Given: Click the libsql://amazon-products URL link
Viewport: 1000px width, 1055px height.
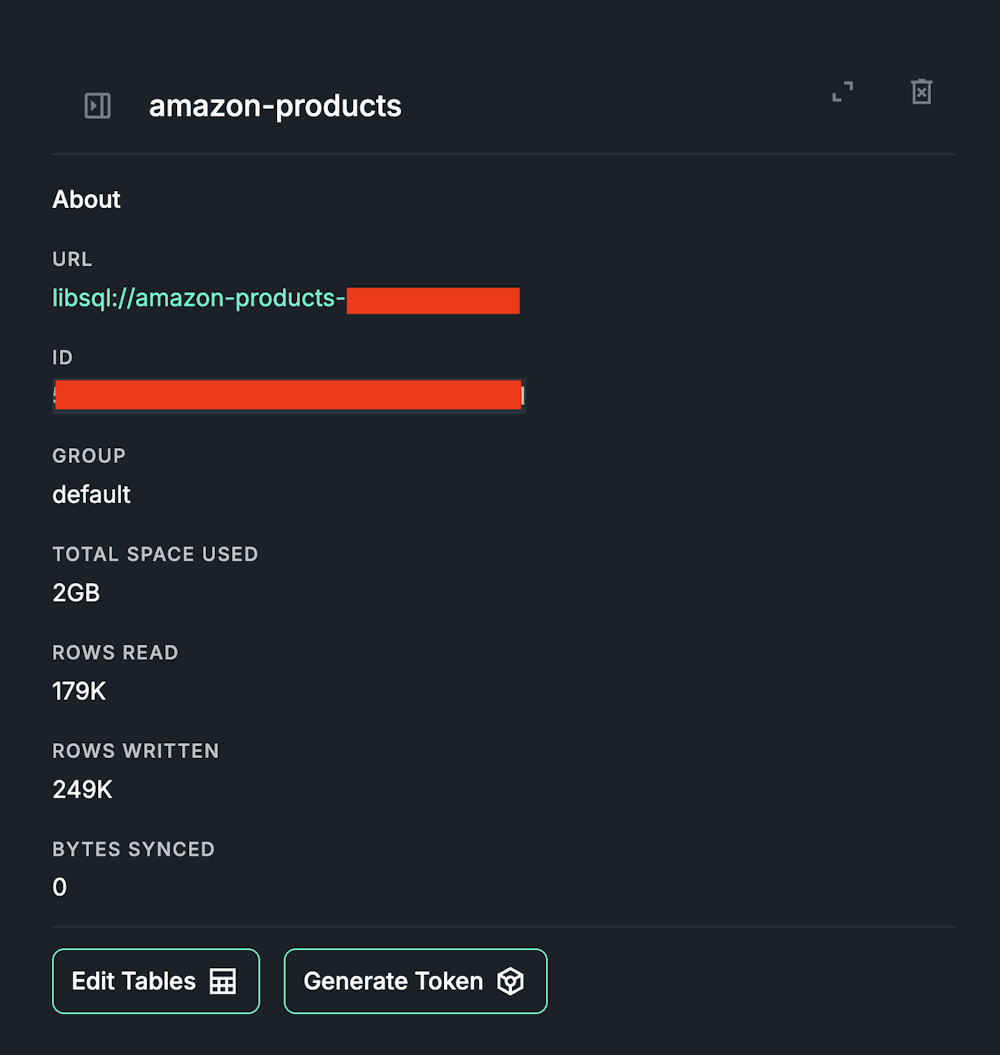Looking at the screenshot, I should 198,299.
